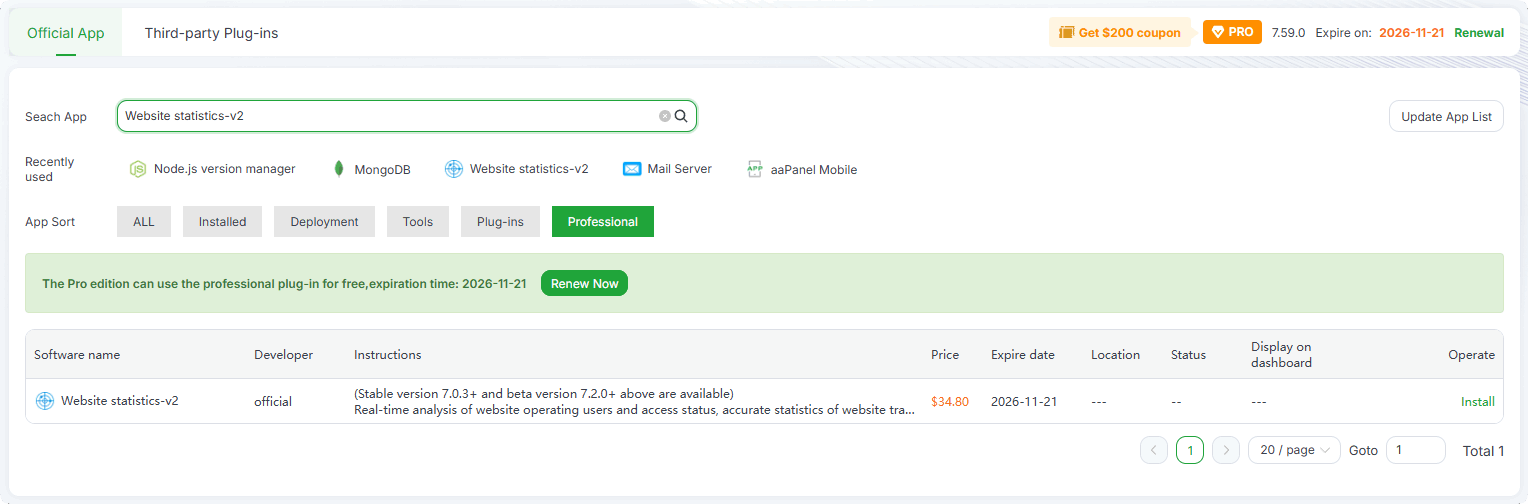The image size is (1528, 504).
Task: Switch to Third-party Plug-ins tab
Action: click(x=211, y=33)
